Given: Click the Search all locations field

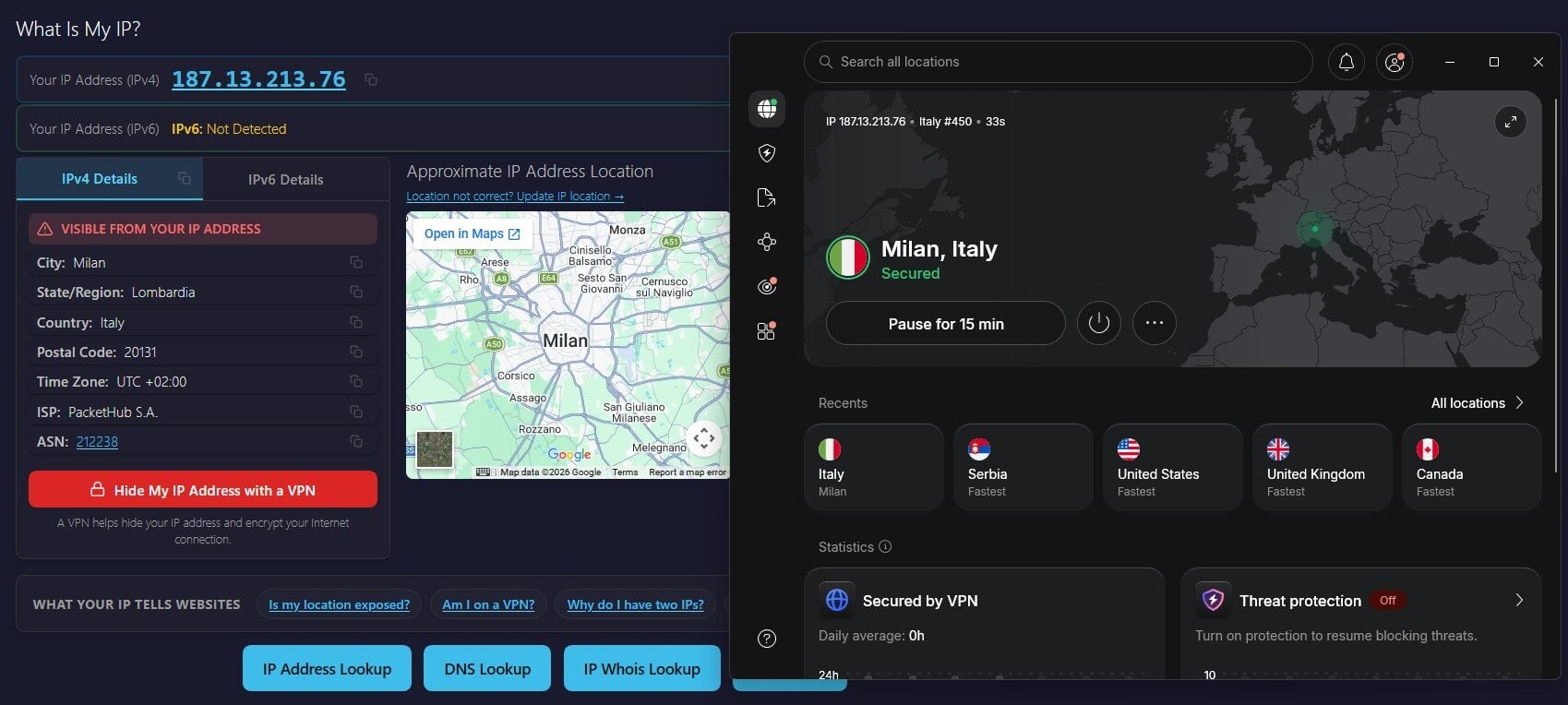Looking at the screenshot, I should tap(1059, 62).
